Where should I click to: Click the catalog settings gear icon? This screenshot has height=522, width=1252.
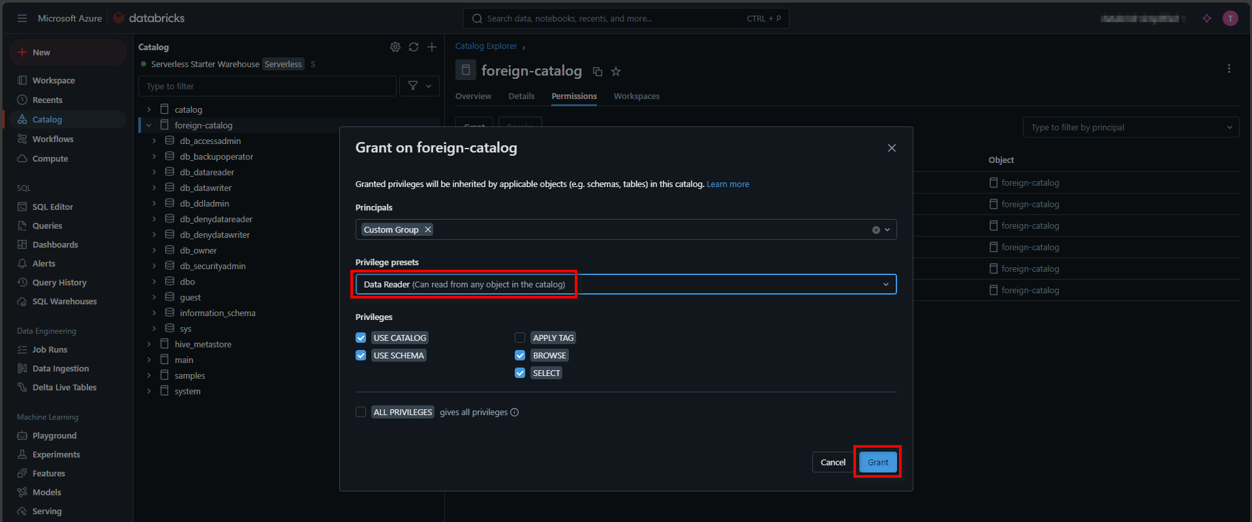point(395,47)
